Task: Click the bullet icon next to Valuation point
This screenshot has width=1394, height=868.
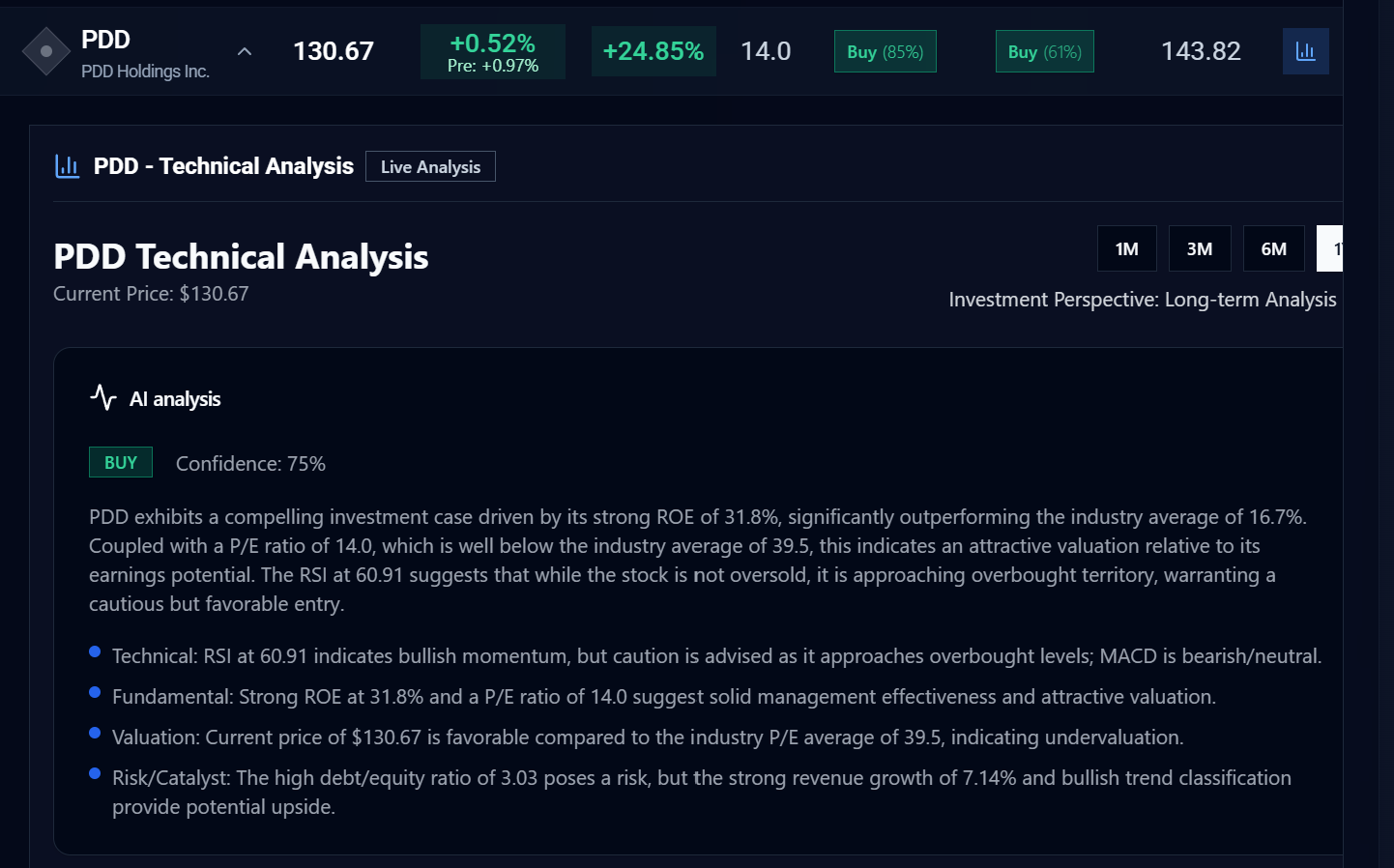Action: (x=94, y=731)
